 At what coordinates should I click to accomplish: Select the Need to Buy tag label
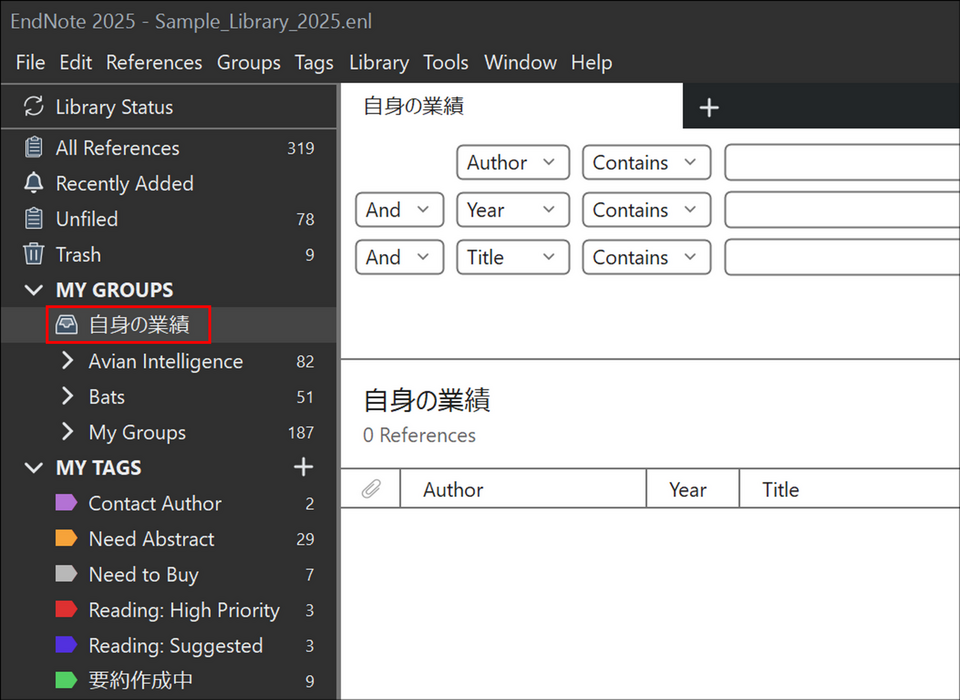click(143, 574)
